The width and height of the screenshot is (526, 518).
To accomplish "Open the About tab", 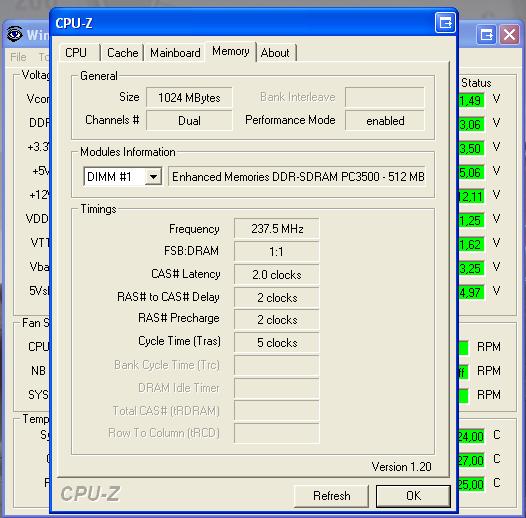I will click(275, 53).
